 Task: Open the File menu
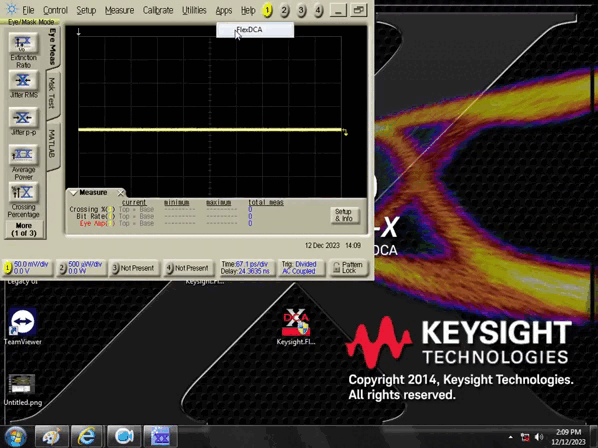tap(28, 10)
